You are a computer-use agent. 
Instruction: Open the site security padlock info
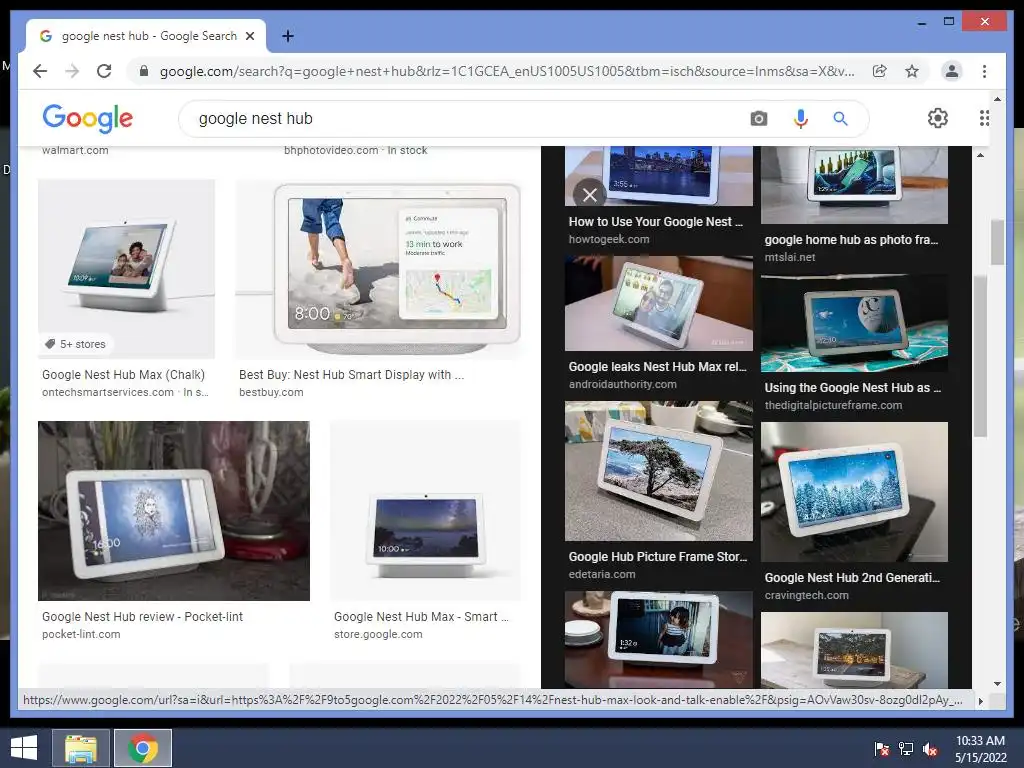[x=144, y=71]
